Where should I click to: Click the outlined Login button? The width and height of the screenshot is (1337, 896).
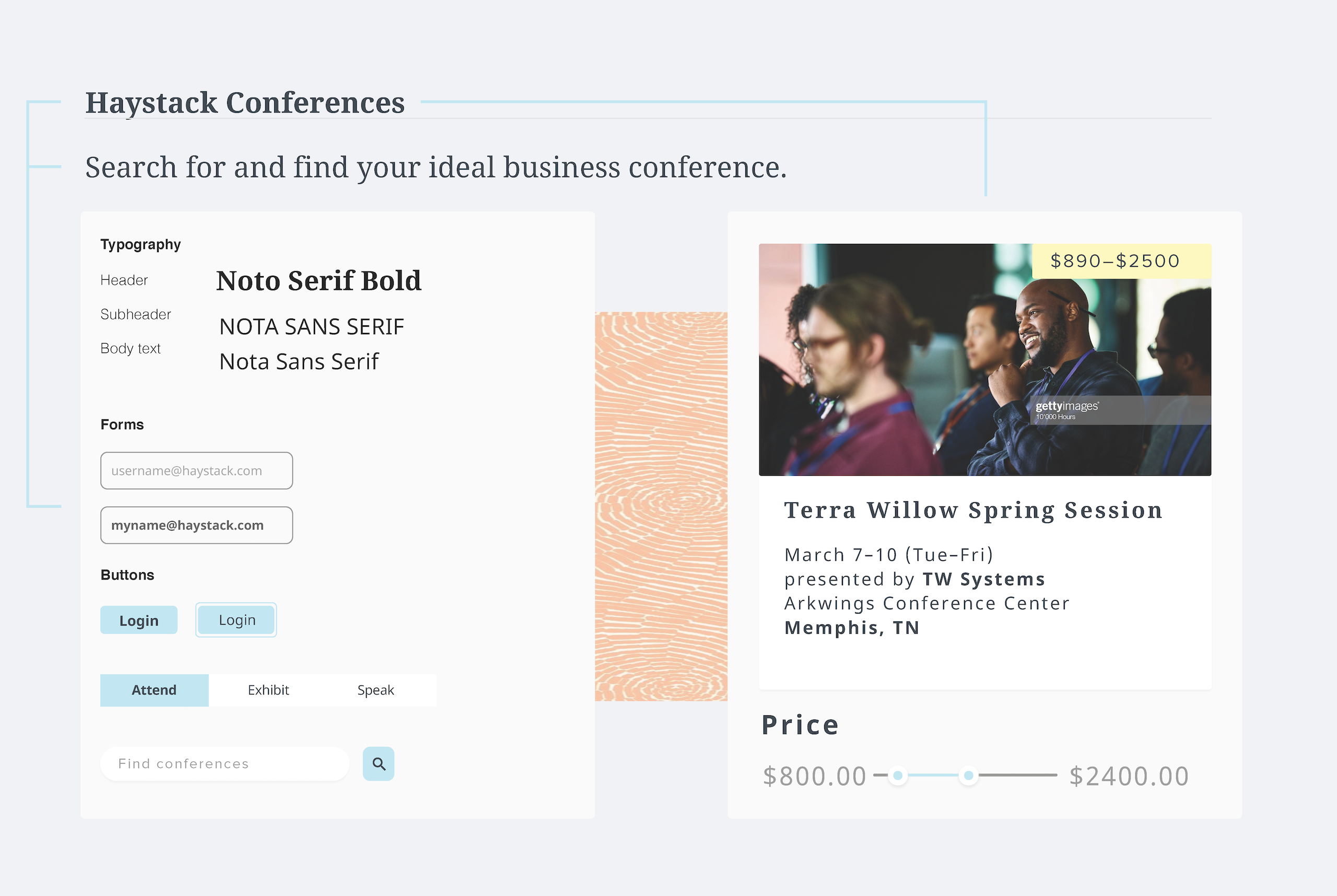pos(236,620)
